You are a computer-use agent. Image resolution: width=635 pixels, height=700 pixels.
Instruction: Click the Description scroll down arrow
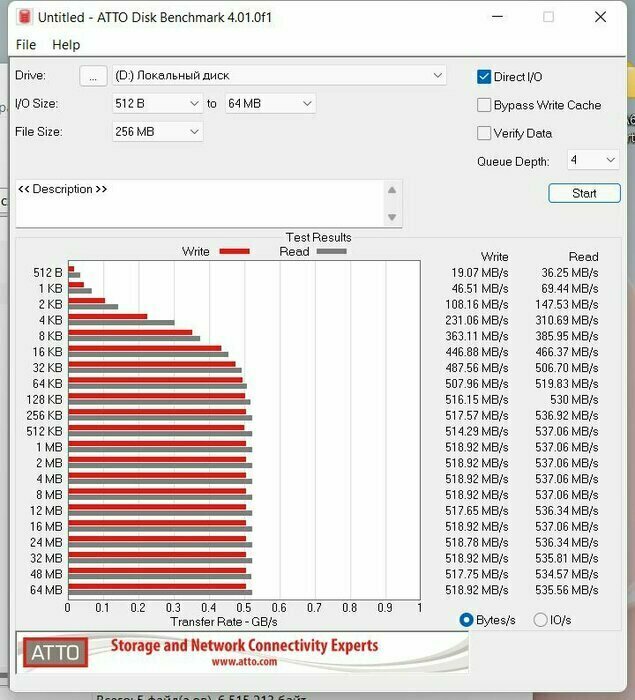pyautogui.click(x=392, y=217)
